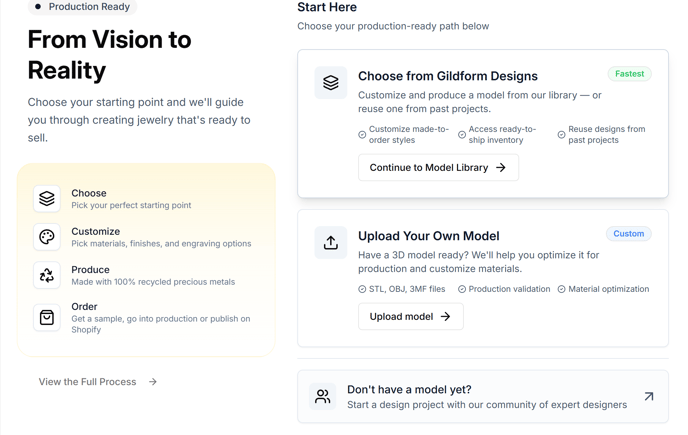The width and height of the screenshot is (688, 435).
Task: Click the recycle icon beside Produce
Action: click(47, 275)
